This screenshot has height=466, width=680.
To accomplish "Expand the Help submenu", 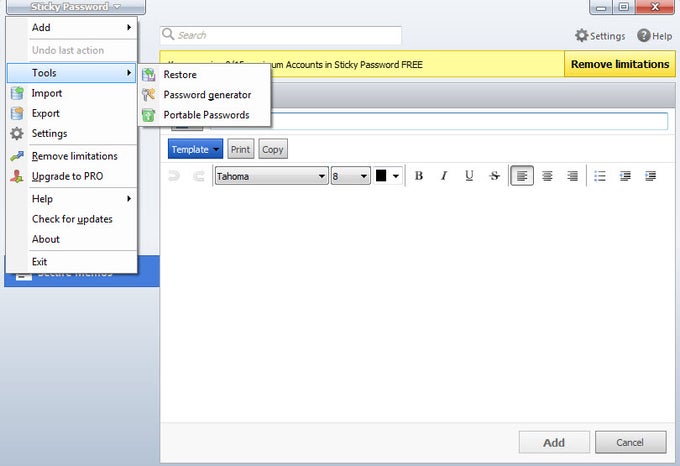I will point(72,199).
